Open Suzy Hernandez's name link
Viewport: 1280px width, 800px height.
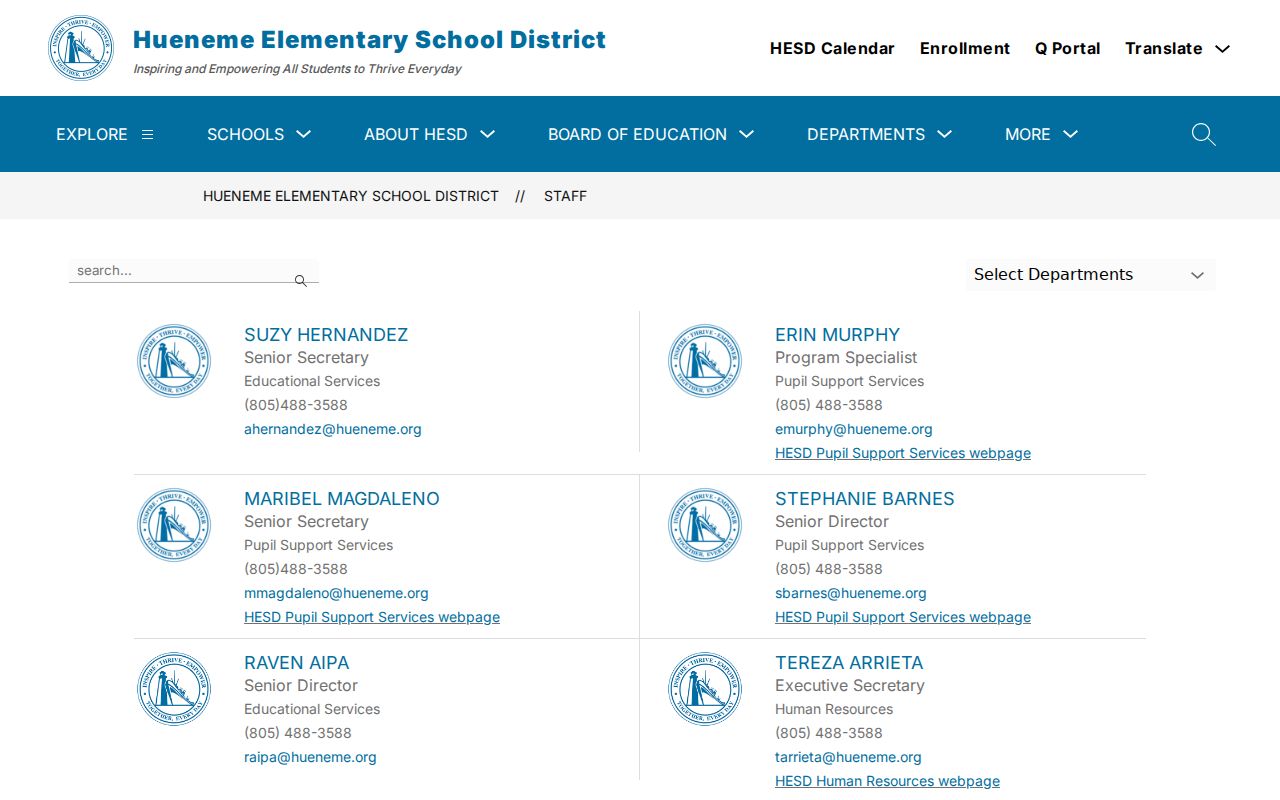tap(326, 335)
